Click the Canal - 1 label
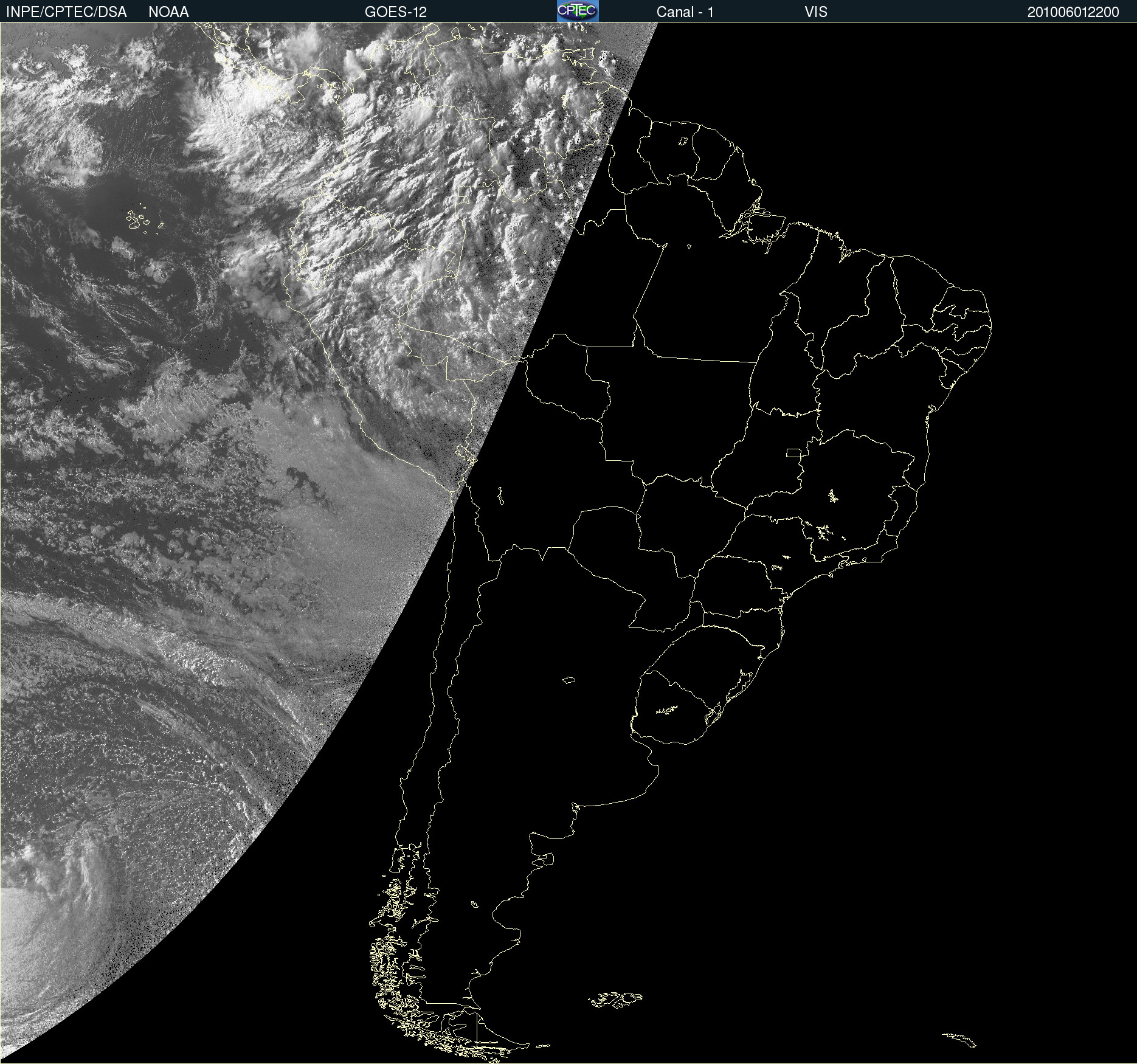The image size is (1137, 1064). tap(685, 12)
